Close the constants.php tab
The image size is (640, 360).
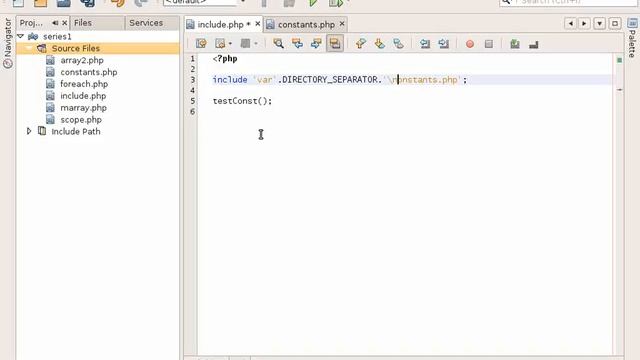[342, 24]
